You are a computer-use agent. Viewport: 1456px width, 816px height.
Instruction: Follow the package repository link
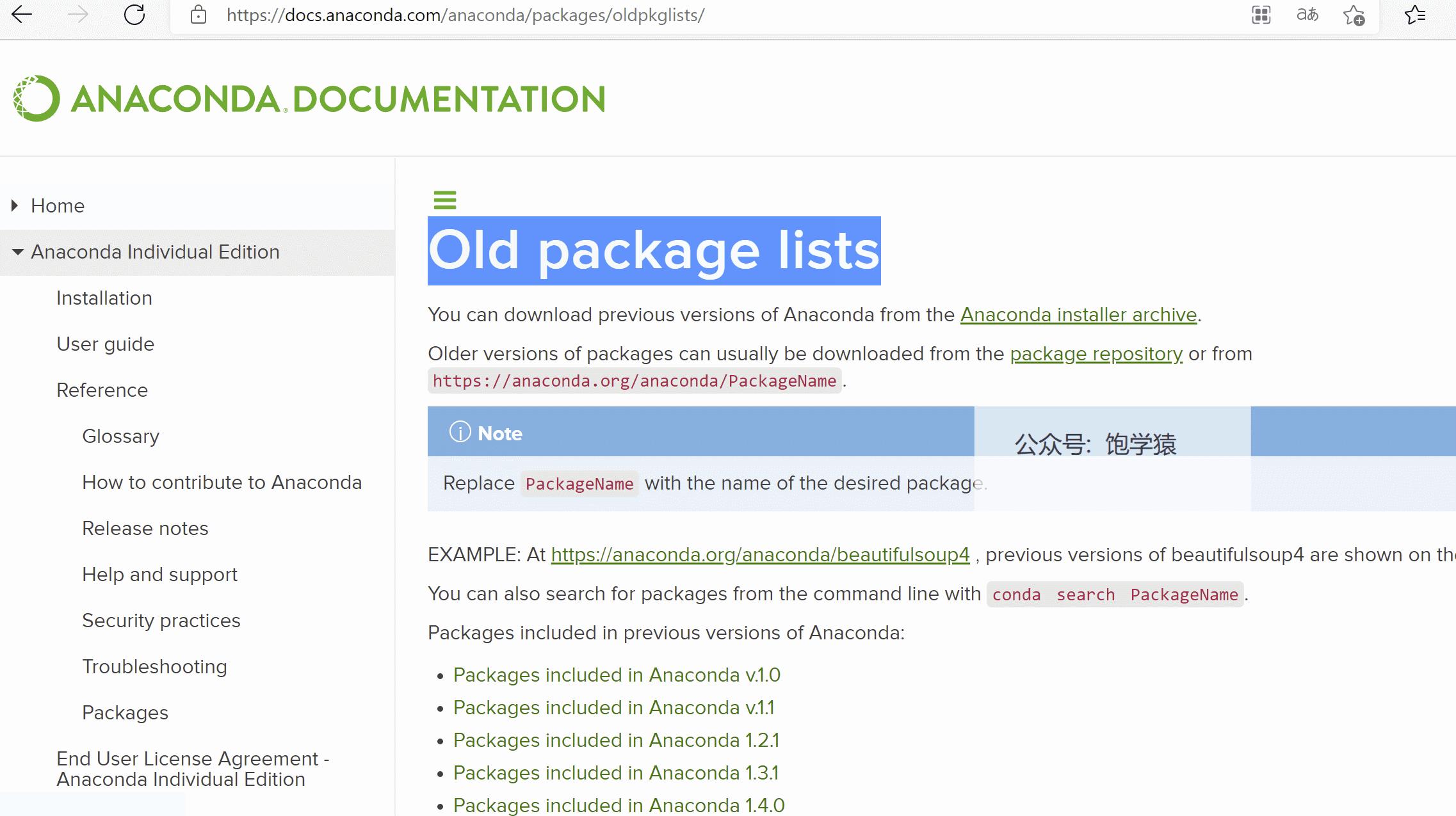[x=1096, y=354]
